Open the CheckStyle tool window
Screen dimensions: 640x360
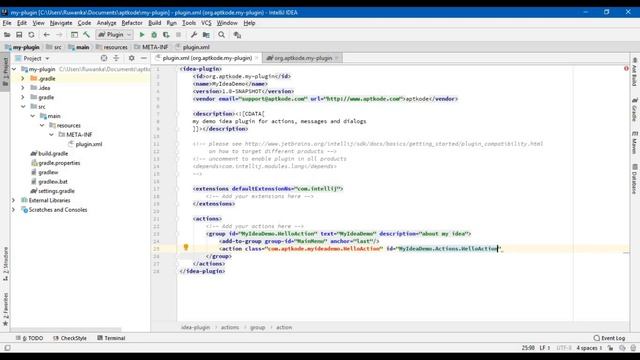click(x=70, y=338)
